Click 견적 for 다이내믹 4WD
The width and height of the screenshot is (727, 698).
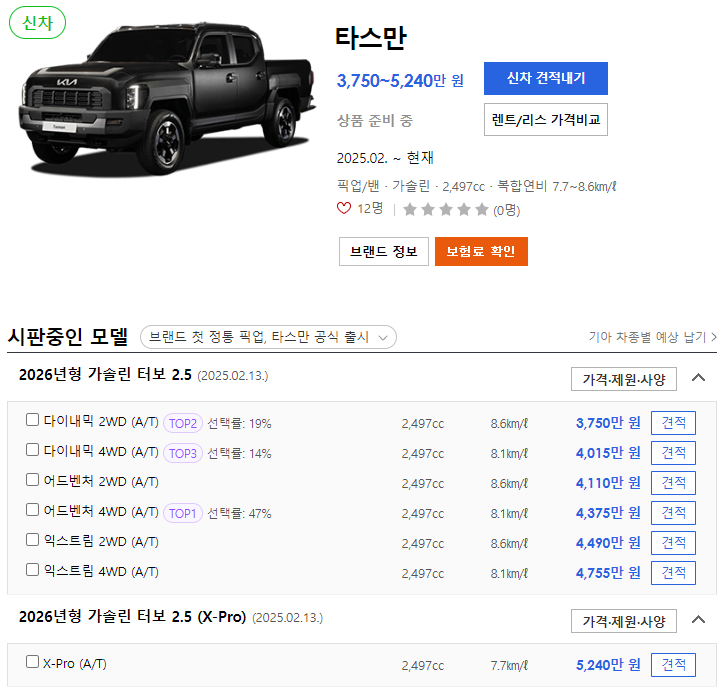click(x=673, y=453)
